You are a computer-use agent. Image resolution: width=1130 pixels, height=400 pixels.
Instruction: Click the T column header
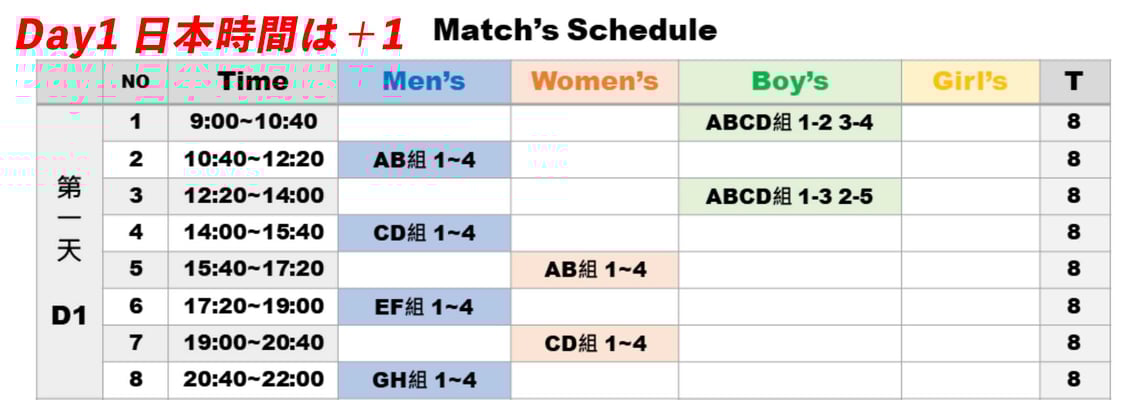(x=1074, y=82)
